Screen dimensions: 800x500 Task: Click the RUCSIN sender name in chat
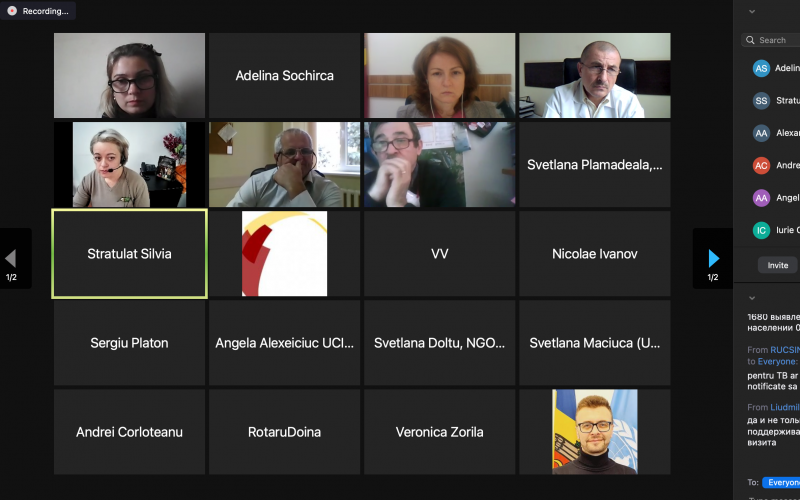785,349
